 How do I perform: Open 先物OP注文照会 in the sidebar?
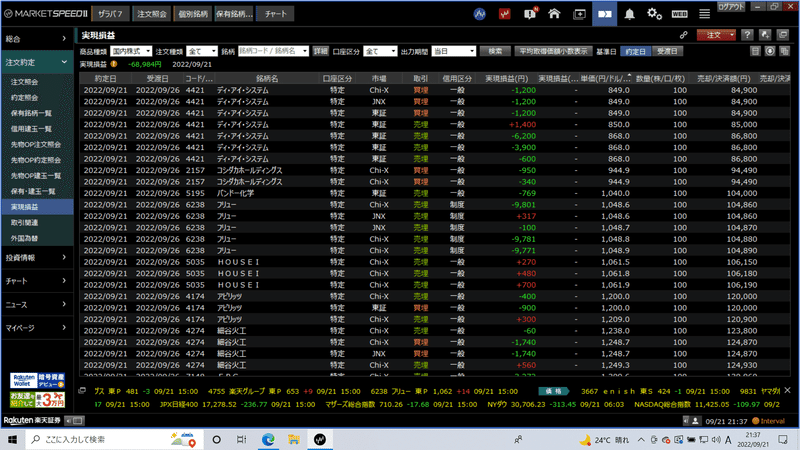[37, 144]
